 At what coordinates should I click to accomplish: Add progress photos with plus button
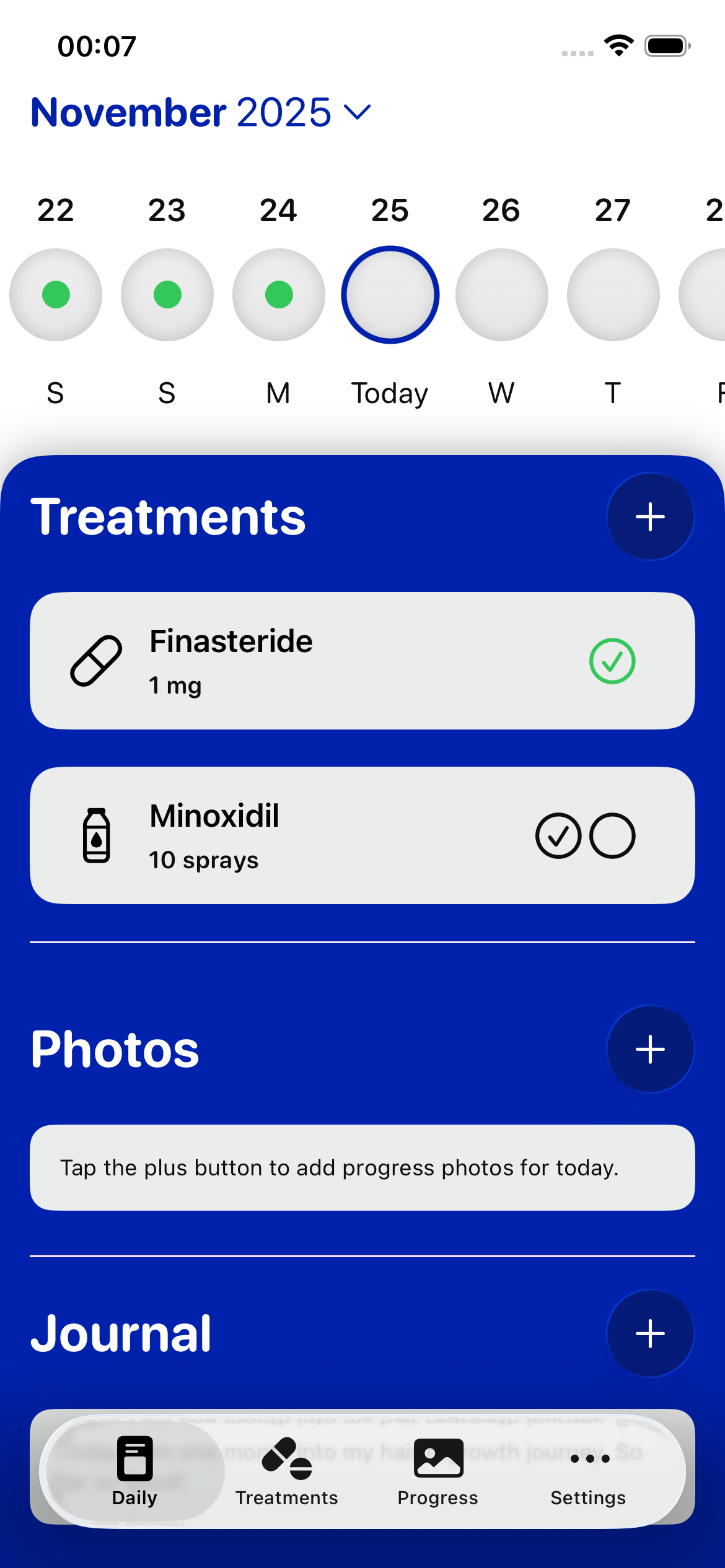(650, 1049)
